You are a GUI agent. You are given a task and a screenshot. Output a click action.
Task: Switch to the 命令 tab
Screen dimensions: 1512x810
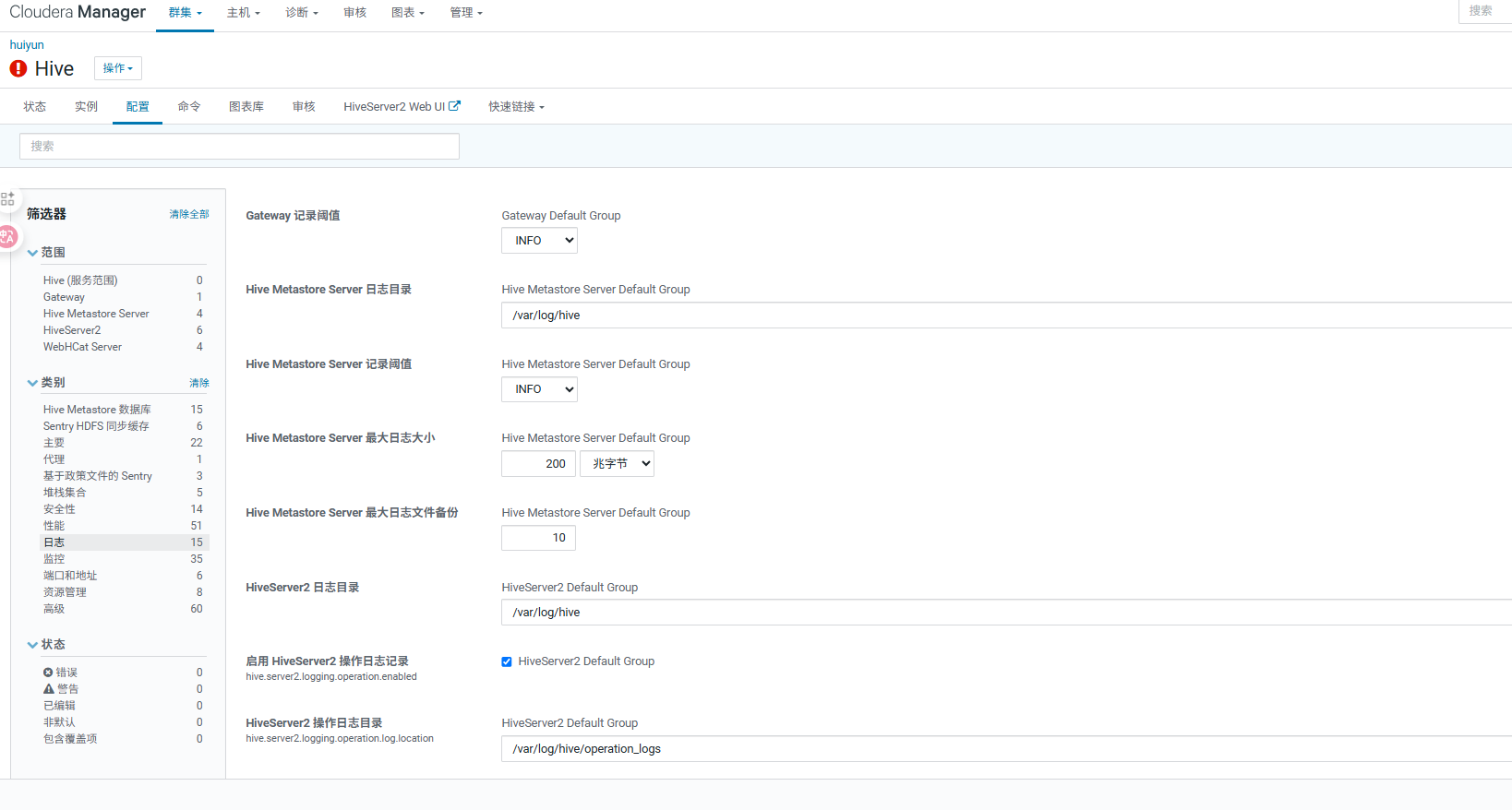tap(189, 107)
